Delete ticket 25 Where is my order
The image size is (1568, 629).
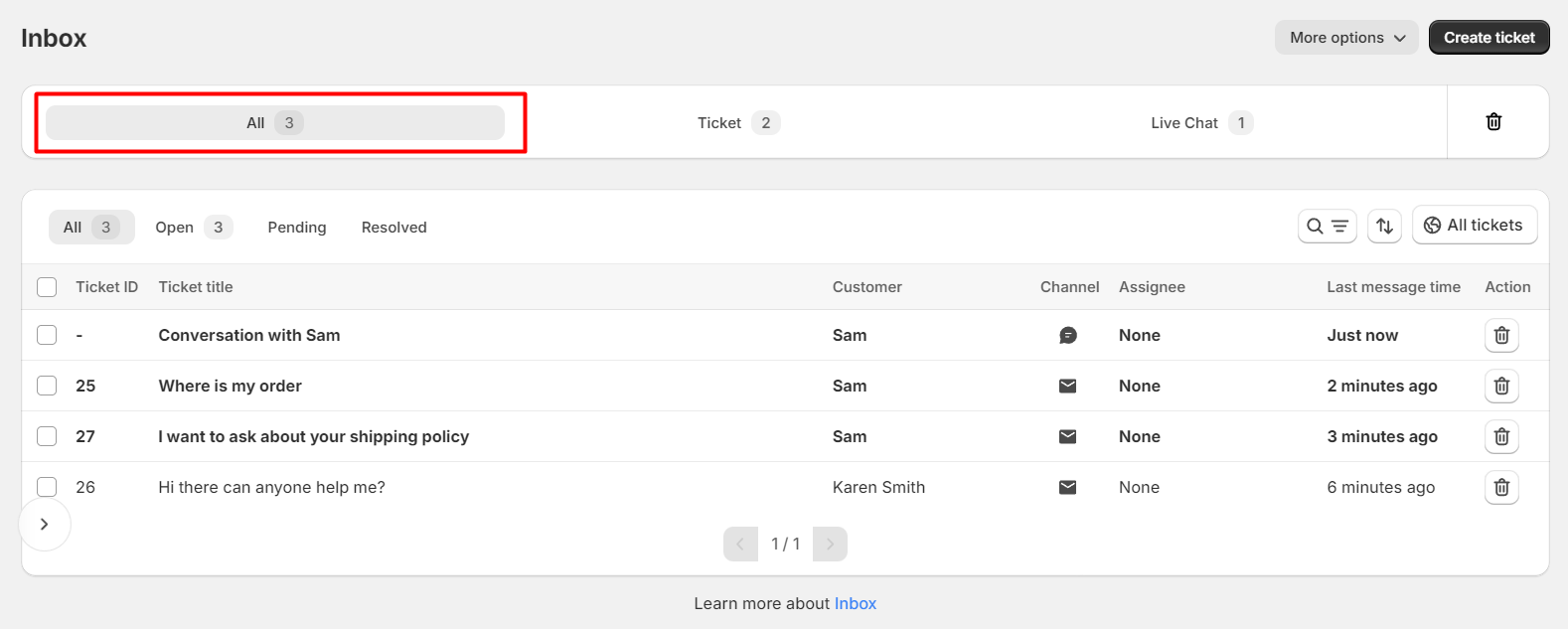click(1501, 387)
